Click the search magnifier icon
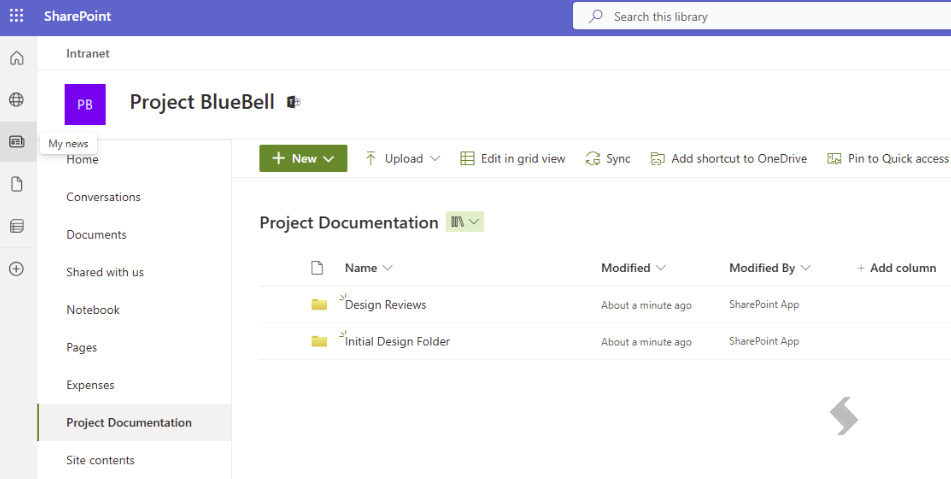This screenshot has height=479, width=951. [x=596, y=16]
